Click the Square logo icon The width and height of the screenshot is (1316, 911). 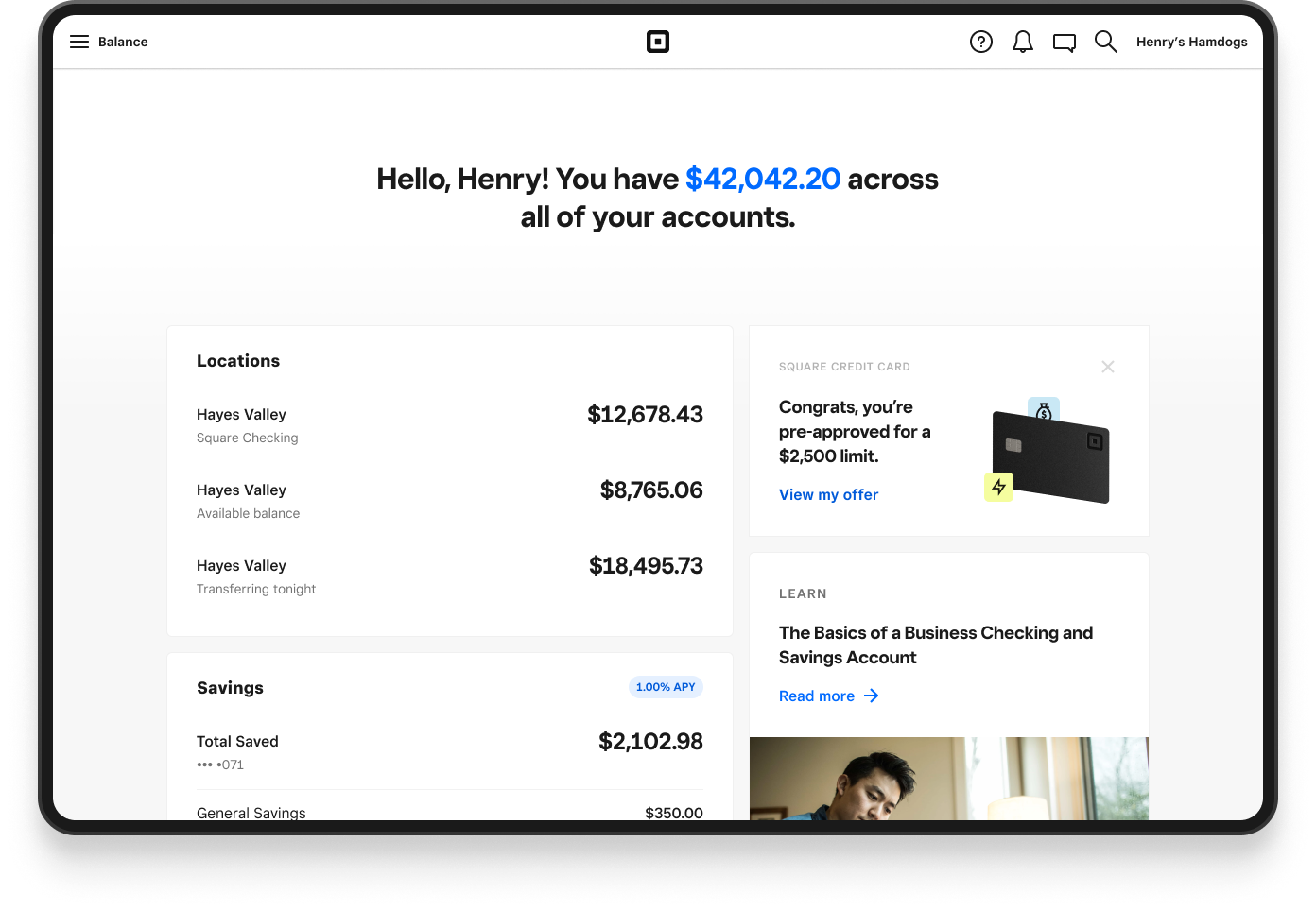pyautogui.click(x=658, y=42)
